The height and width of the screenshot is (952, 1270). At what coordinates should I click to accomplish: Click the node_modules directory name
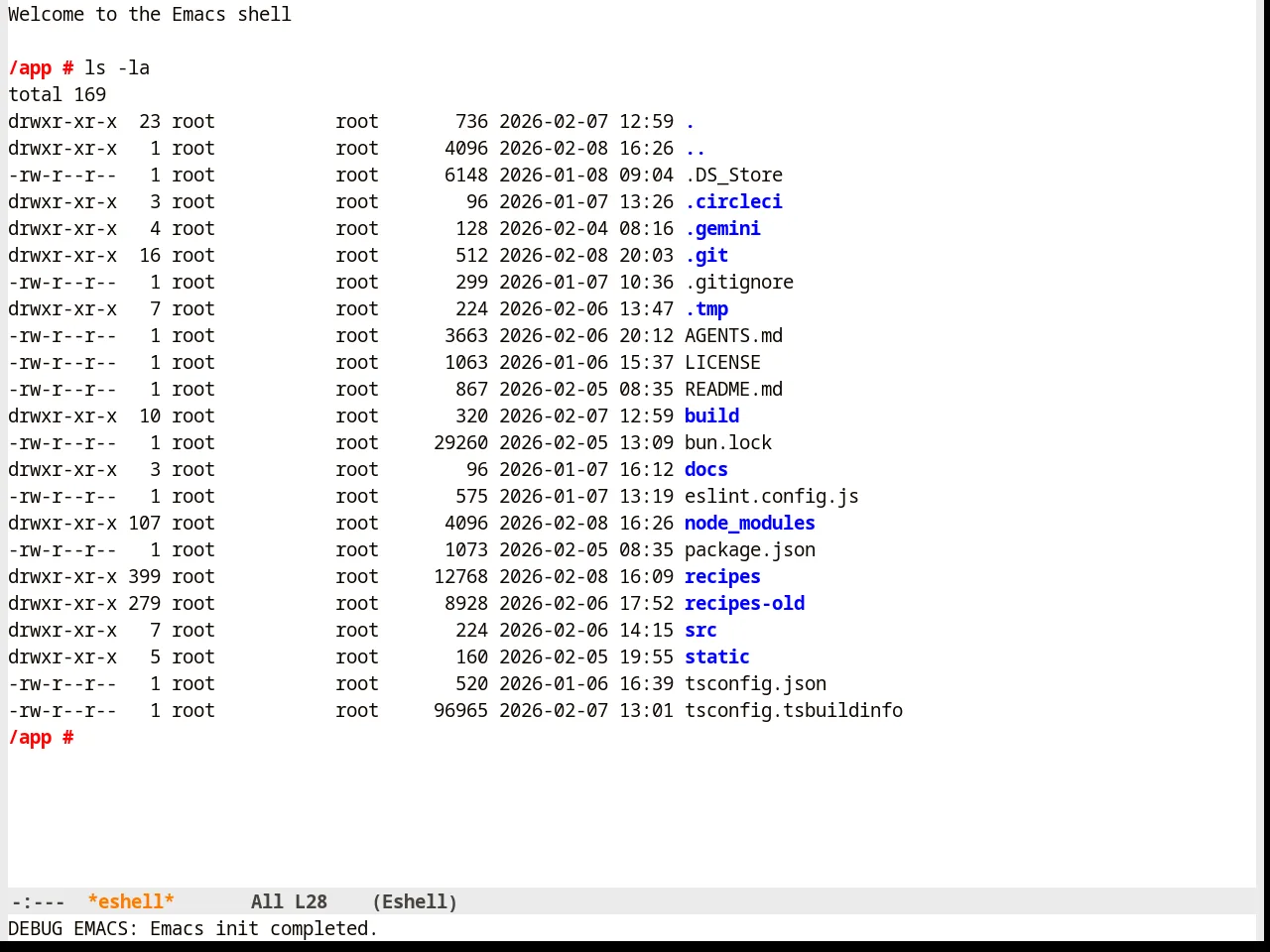(750, 524)
